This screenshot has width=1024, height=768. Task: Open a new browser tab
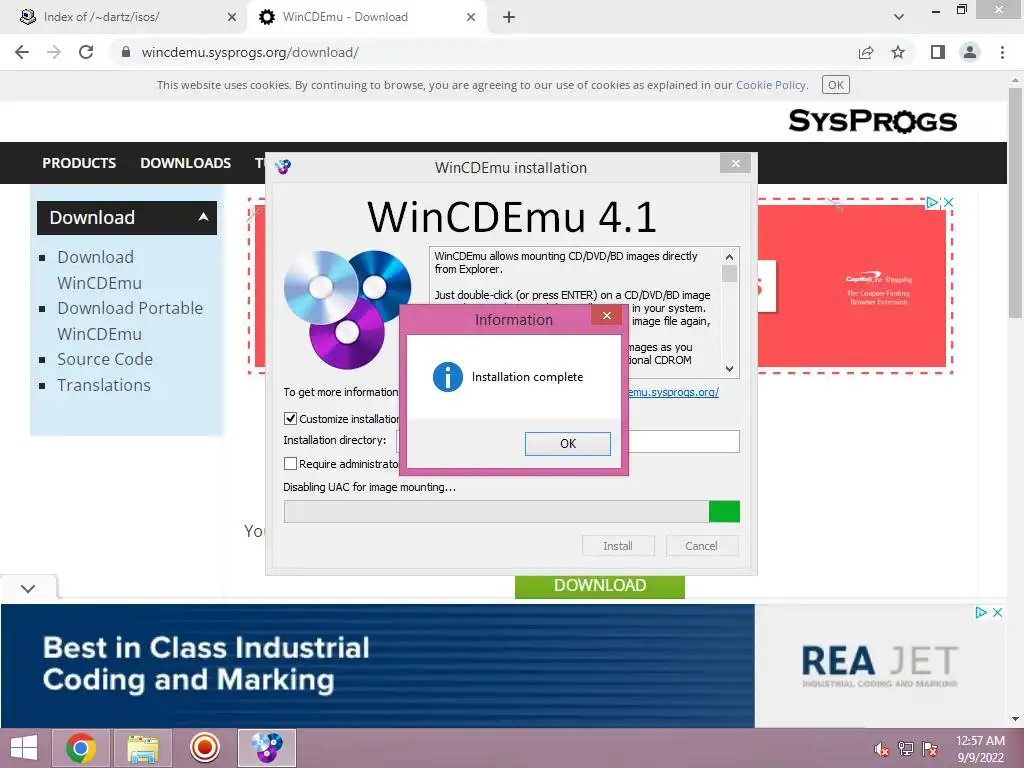click(x=509, y=17)
